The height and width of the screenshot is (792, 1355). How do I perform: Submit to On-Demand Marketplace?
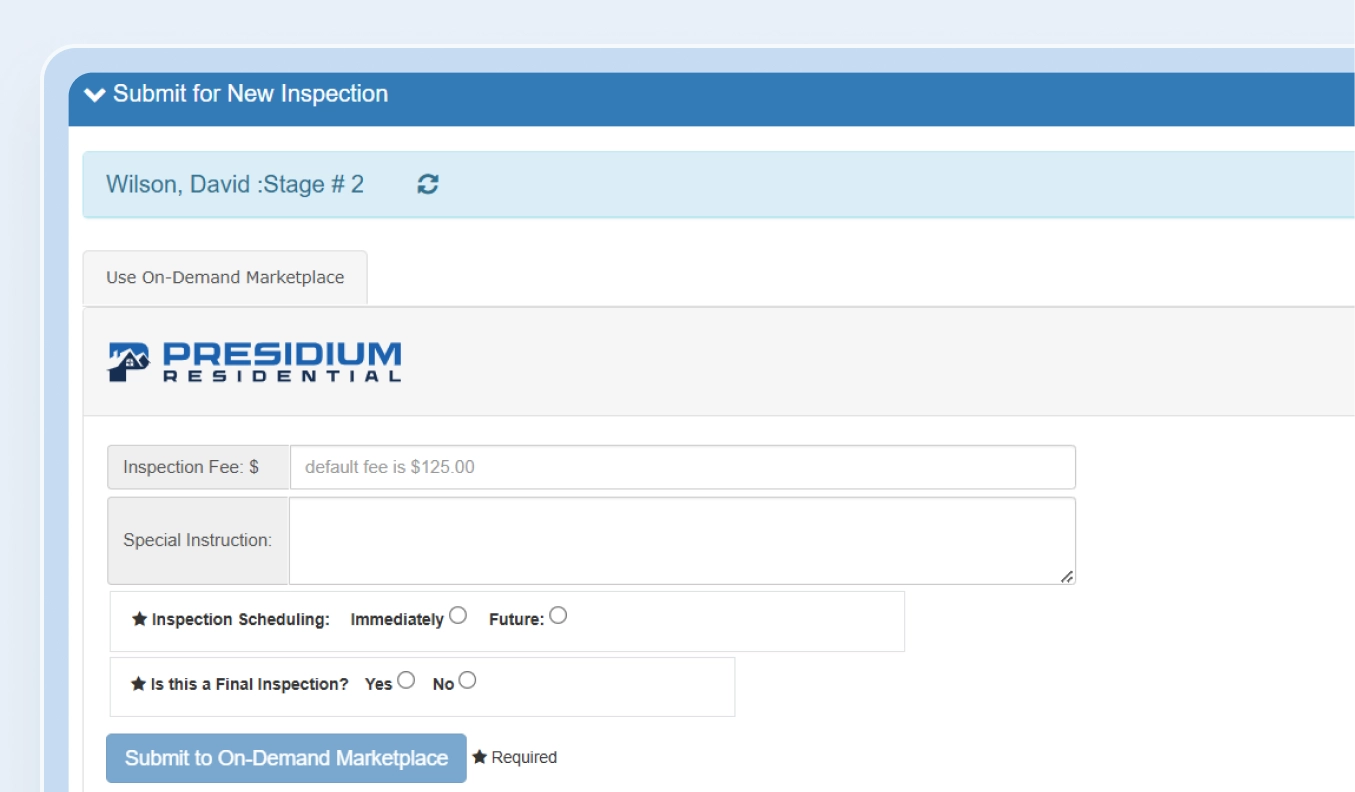click(x=286, y=758)
